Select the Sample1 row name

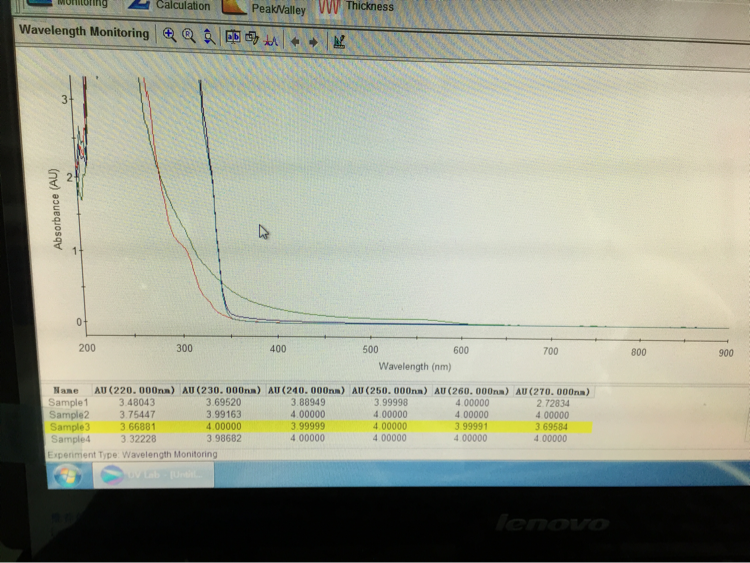click(x=68, y=403)
